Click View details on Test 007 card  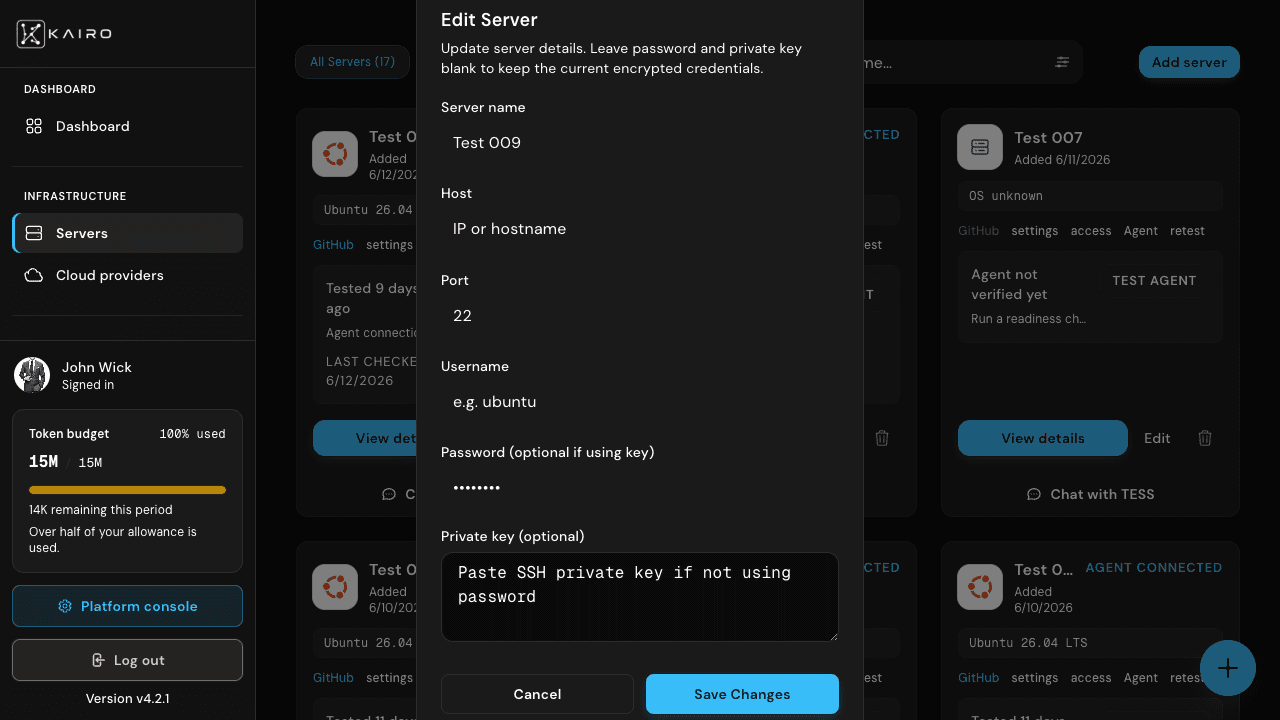pos(1042,438)
